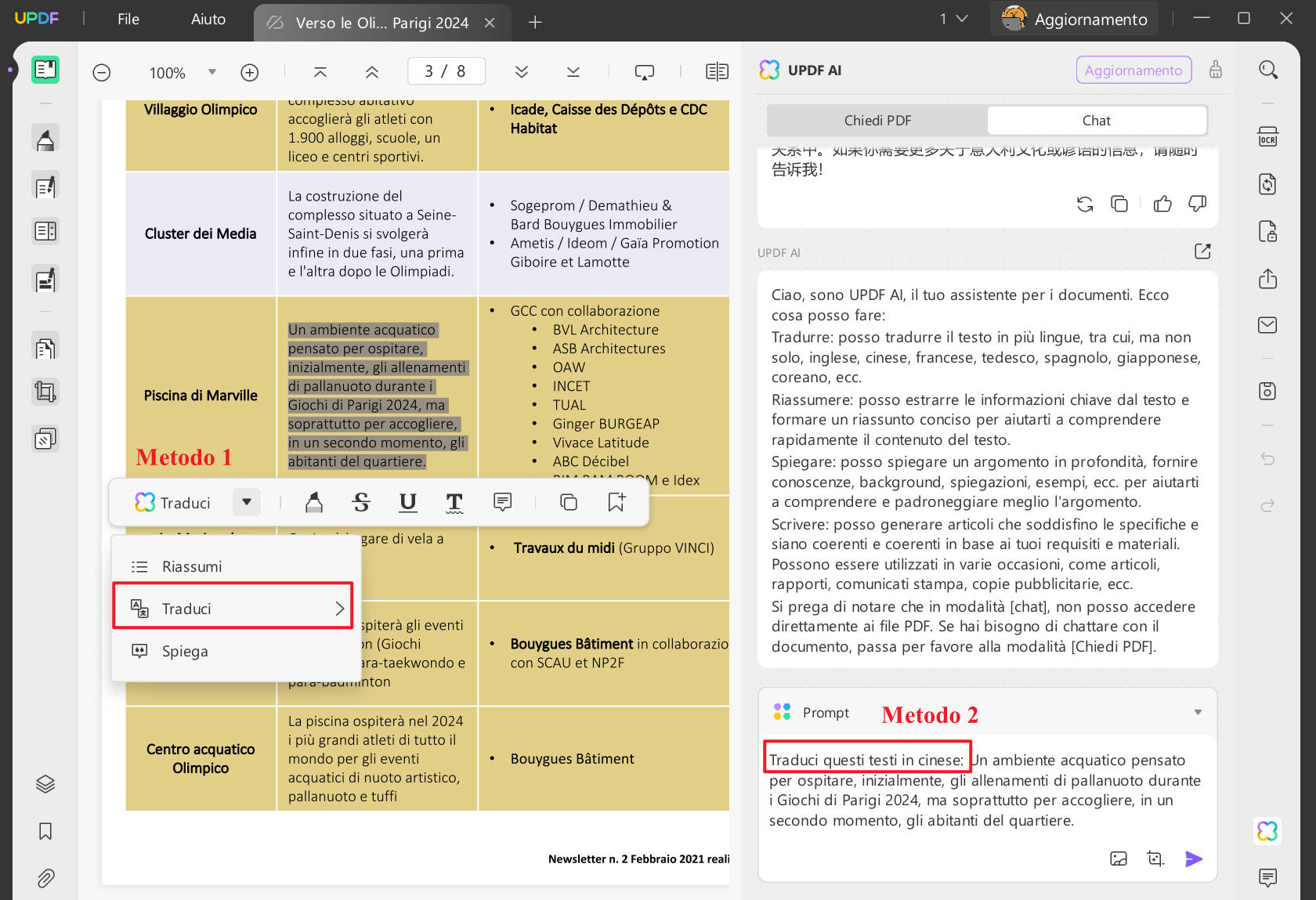Screen dimensions: 1316x900
Task: Open the Edit PDF tool in sidebar
Action: point(45,186)
